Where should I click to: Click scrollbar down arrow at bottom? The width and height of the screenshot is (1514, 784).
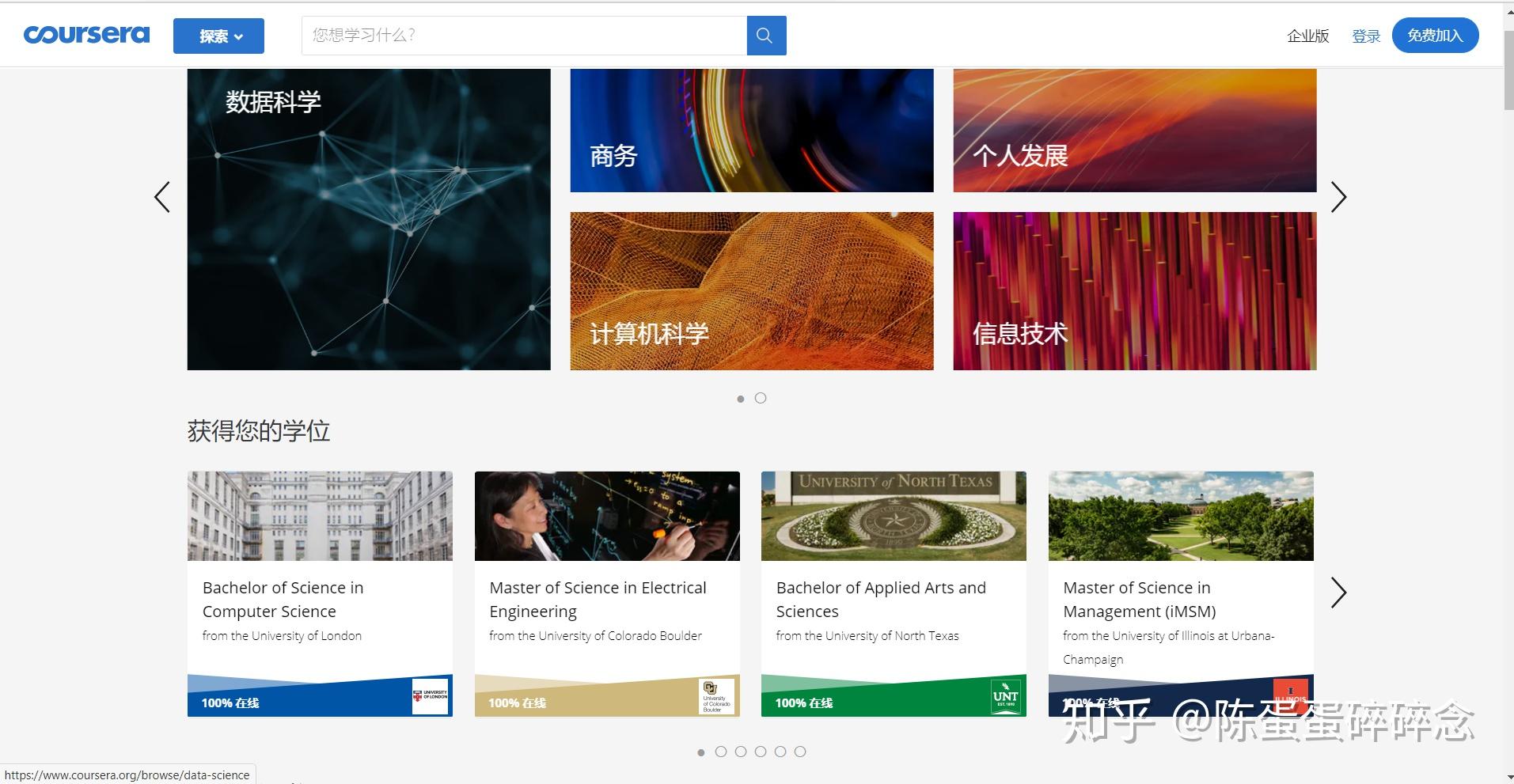[x=1508, y=777]
